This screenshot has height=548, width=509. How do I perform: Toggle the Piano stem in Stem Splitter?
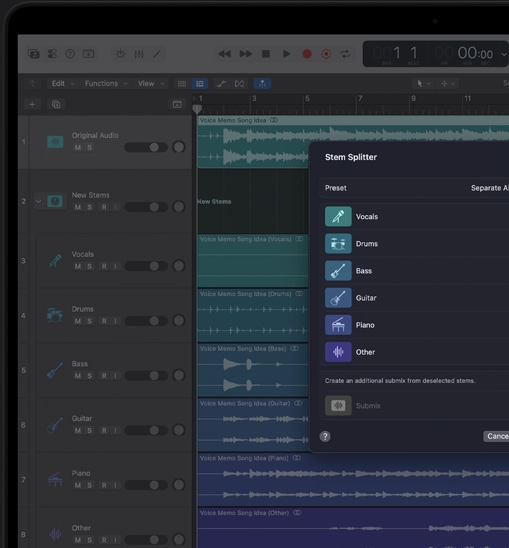pos(338,325)
